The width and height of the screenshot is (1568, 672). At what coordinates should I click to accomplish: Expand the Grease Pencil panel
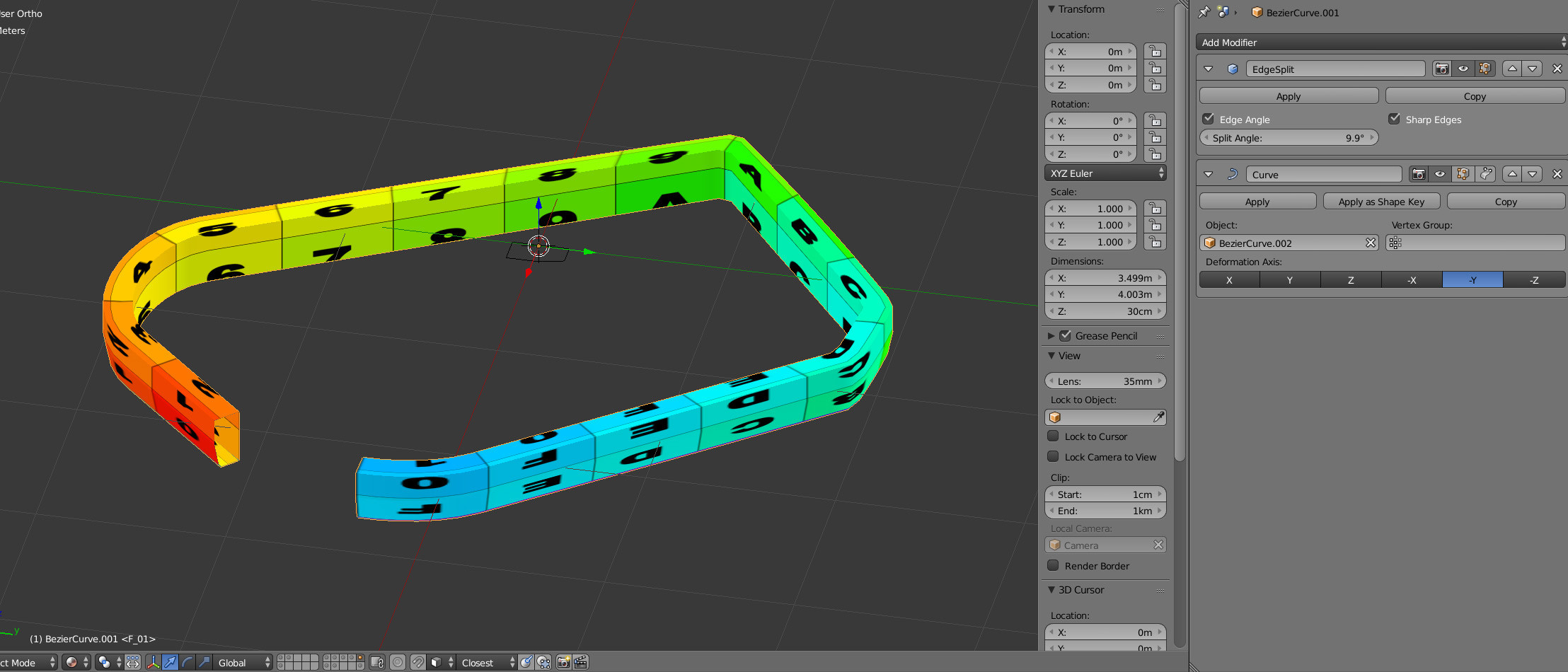pos(1051,335)
